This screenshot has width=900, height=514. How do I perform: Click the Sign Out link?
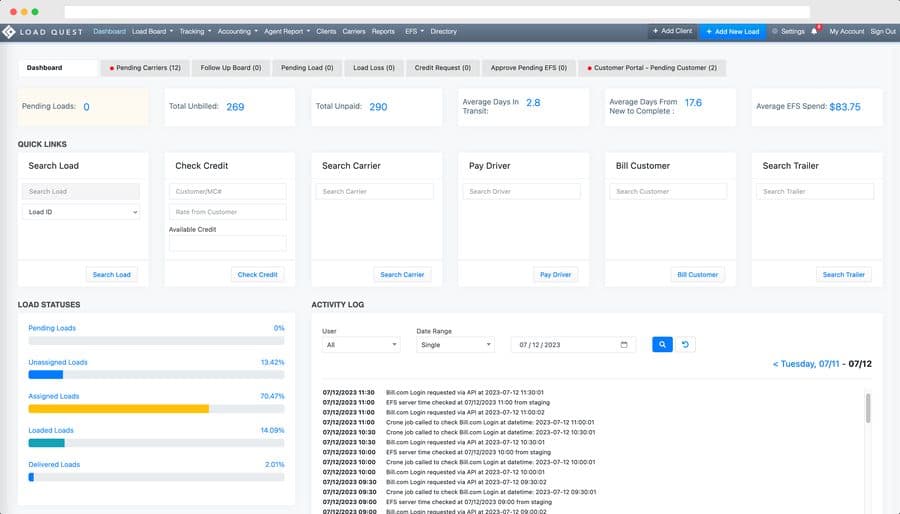coord(883,32)
